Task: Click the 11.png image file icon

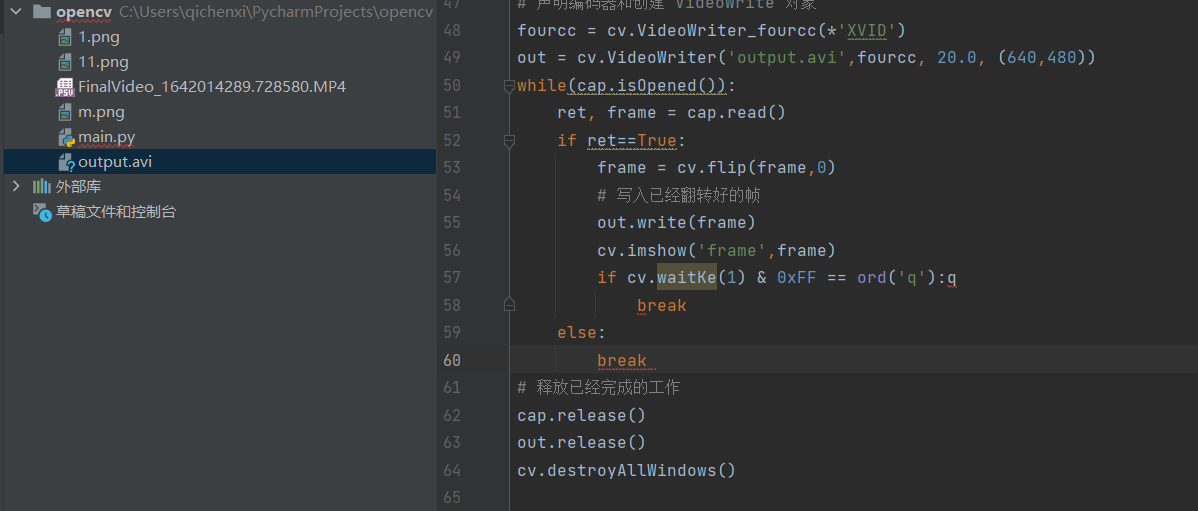Action: (x=65, y=62)
